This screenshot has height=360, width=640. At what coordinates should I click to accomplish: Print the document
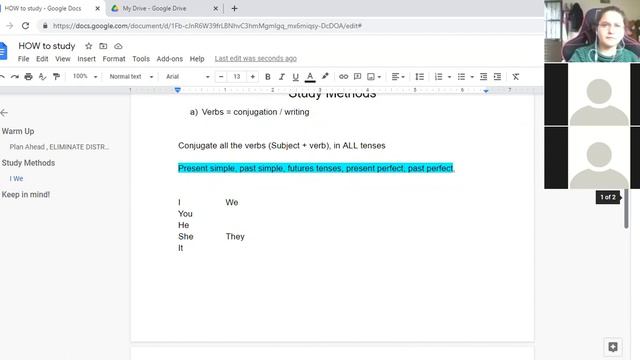[x=28, y=77]
